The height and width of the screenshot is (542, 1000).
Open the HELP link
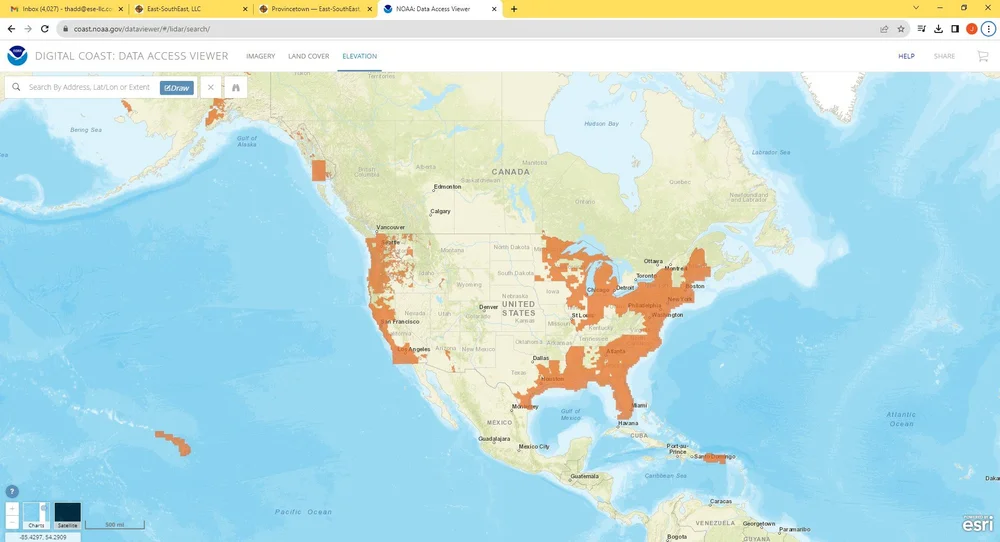tap(906, 56)
